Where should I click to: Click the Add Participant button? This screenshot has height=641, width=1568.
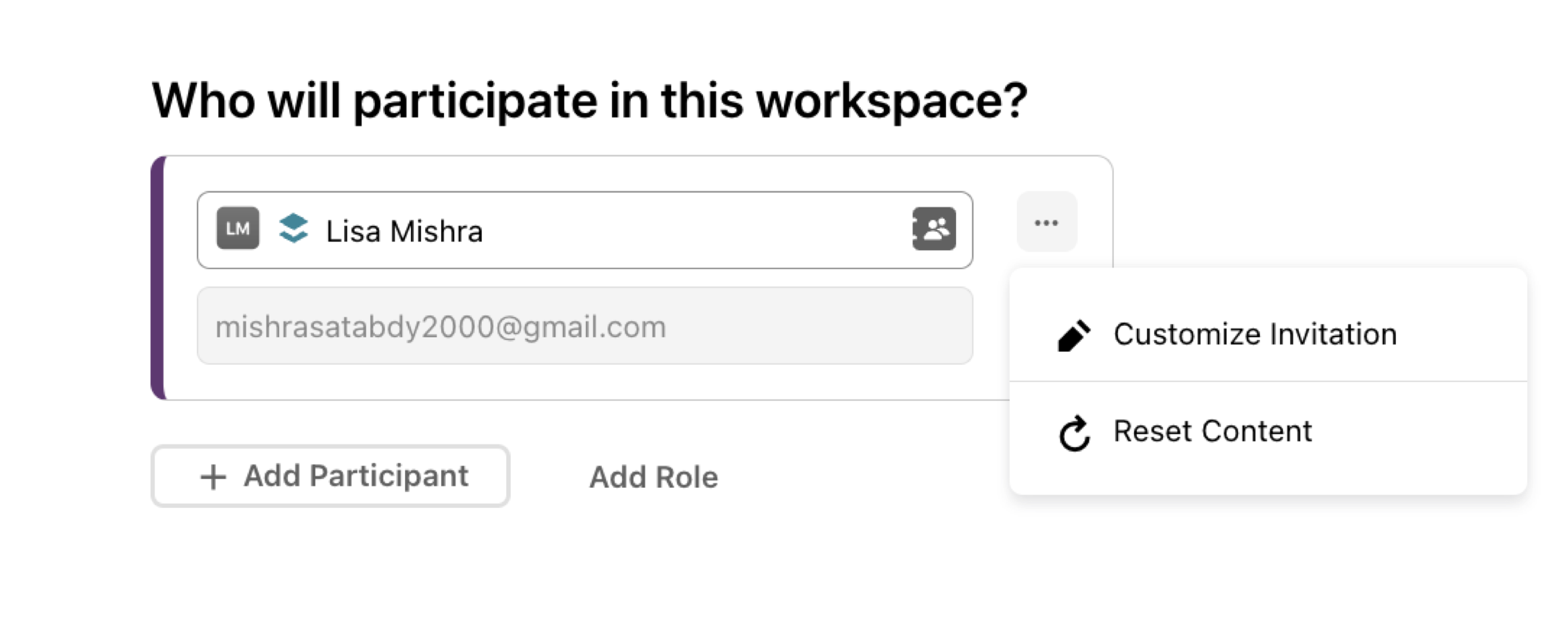pos(331,476)
